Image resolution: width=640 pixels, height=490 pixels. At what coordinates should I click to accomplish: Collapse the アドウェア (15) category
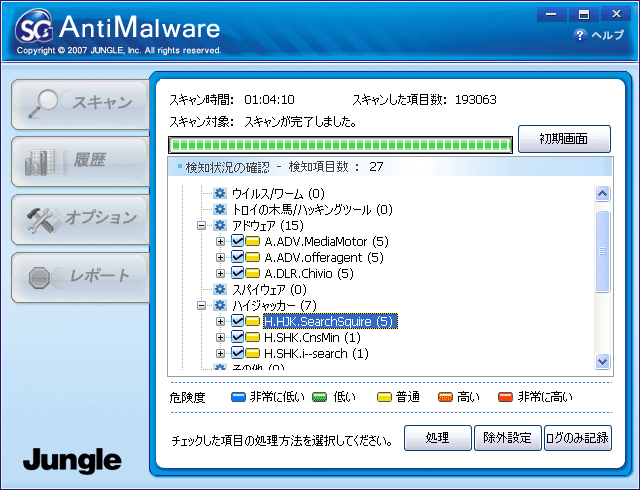(201, 225)
